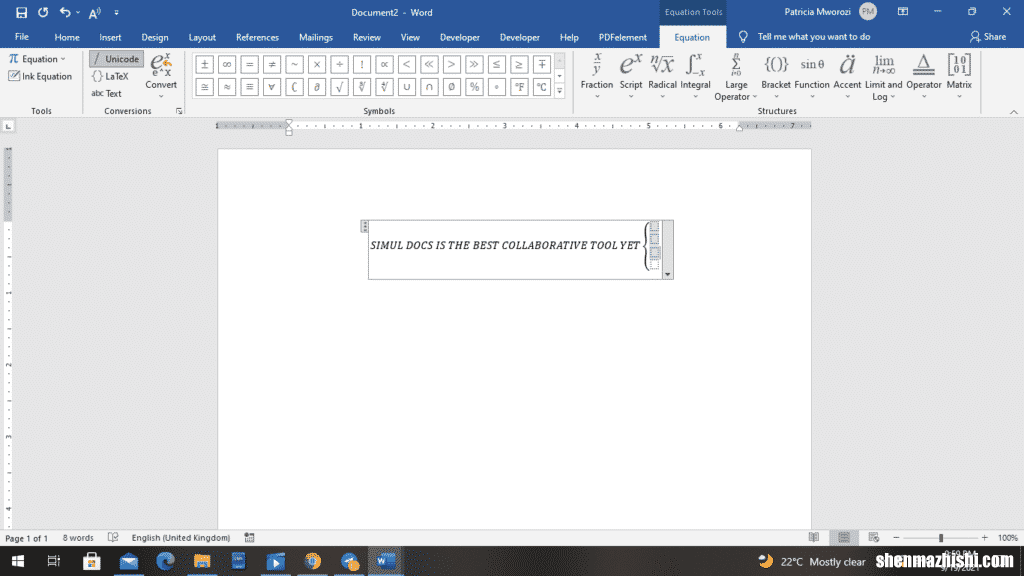Insert the empty set symbol
The height and width of the screenshot is (576, 1024).
(x=451, y=87)
